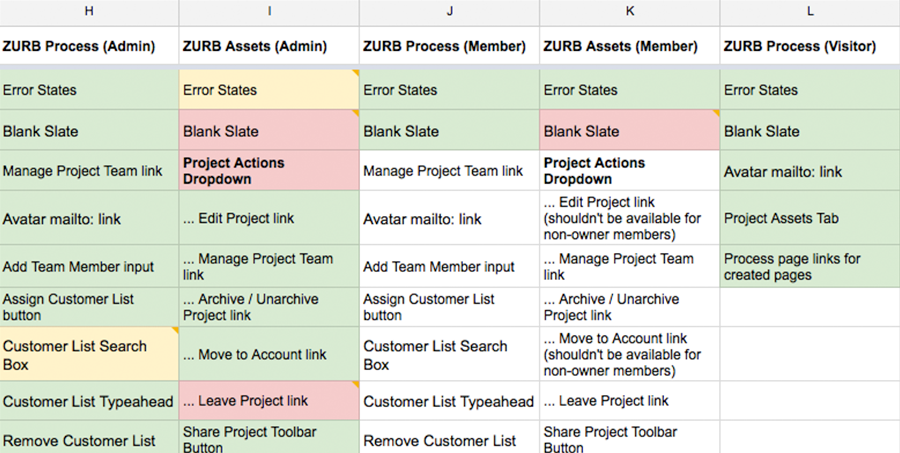Click bold Project Actions Dropdown cell in column I

pyautogui.click(x=269, y=171)
